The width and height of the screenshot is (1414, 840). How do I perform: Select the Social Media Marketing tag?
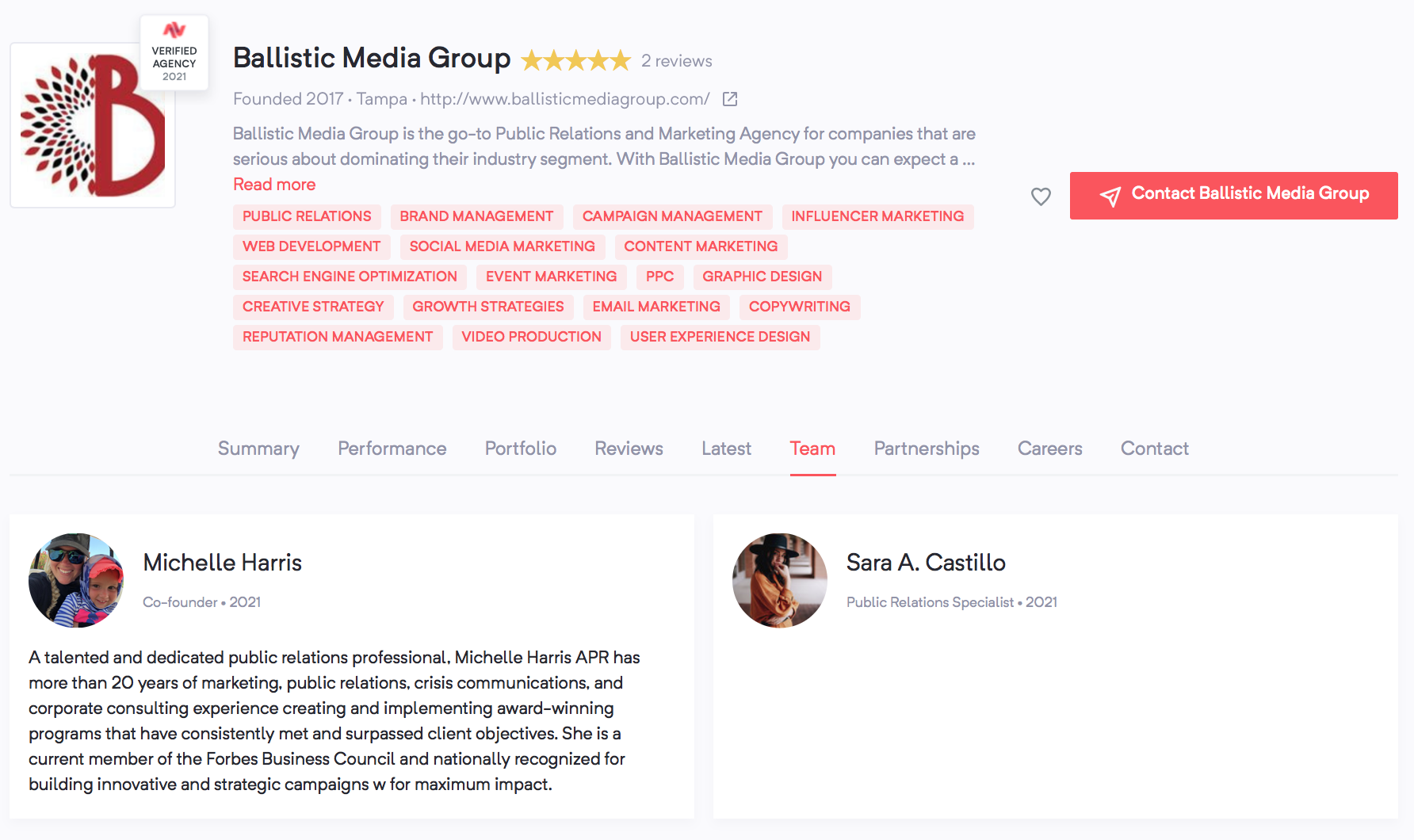point(503,246)
